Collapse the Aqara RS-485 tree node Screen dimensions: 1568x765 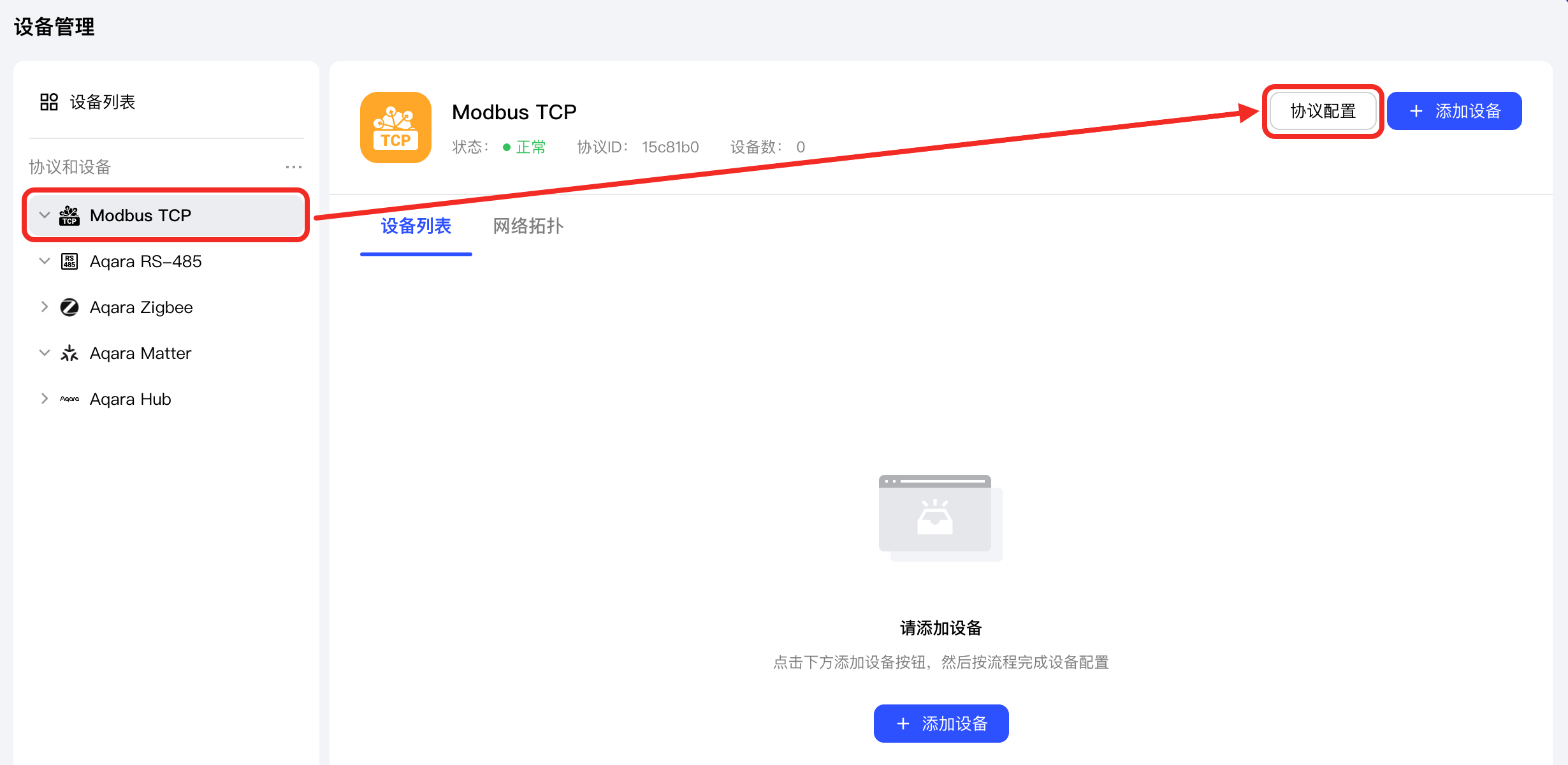[x=45, y=261]
